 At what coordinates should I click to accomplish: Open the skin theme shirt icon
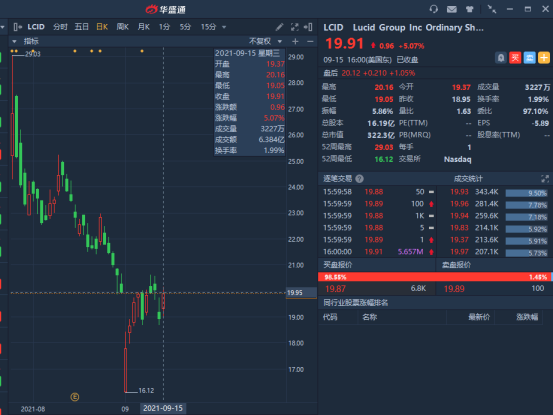click(469, 9)
